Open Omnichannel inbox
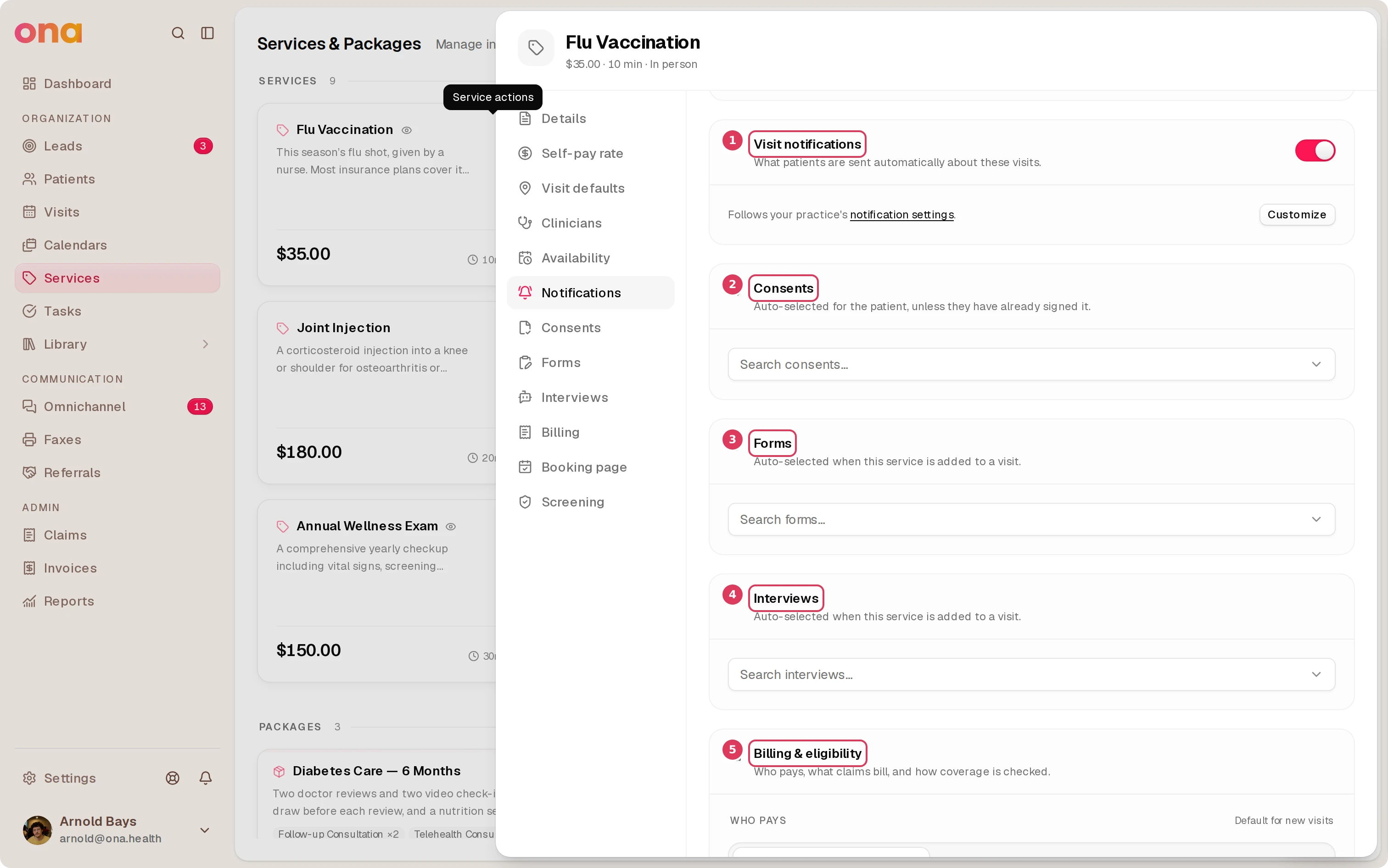The height and width of the screenshot is (868, 1388). (118, 406)
